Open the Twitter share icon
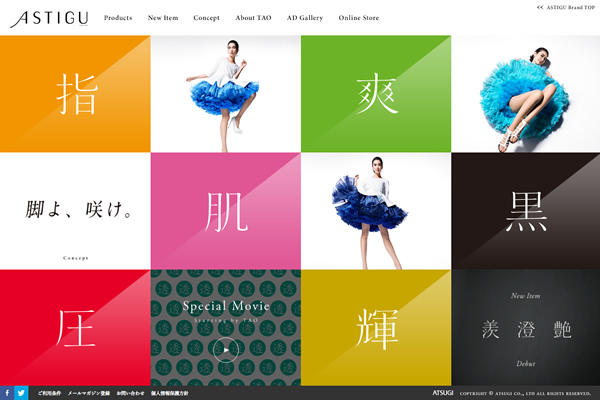This screenshot has width=600, height=400. (x=21, y=393)
